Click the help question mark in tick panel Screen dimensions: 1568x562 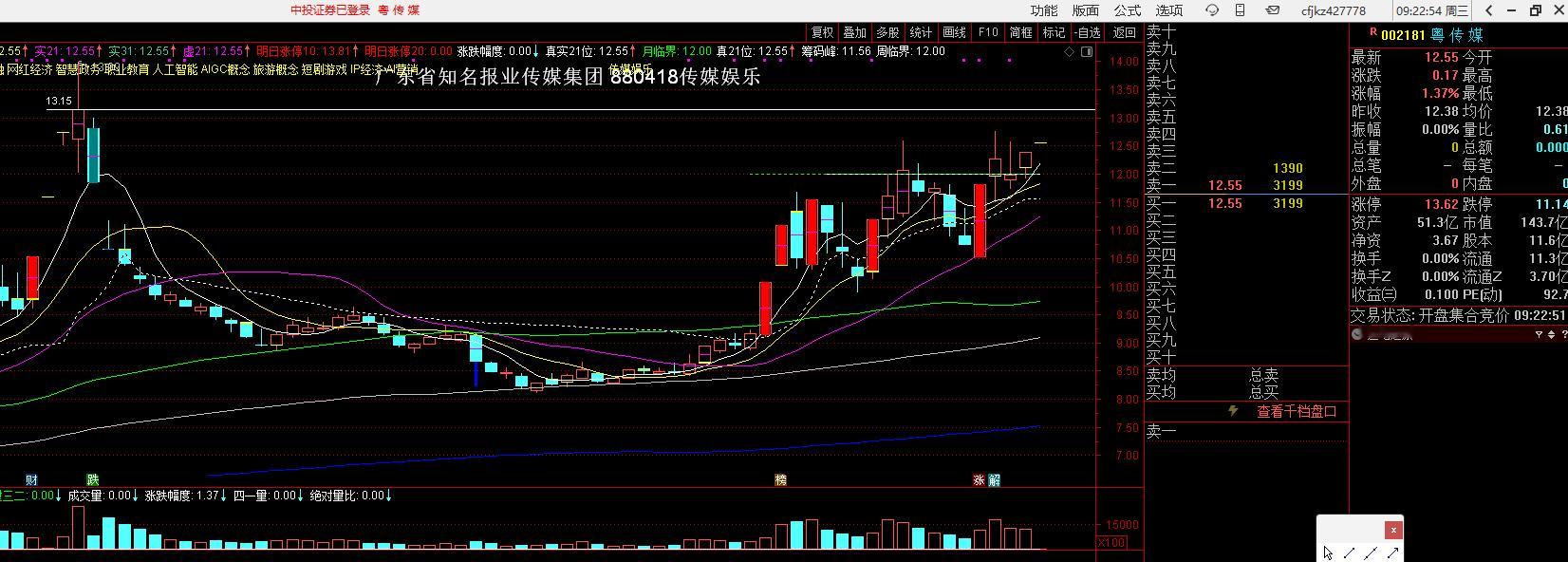click(1563, 334)
